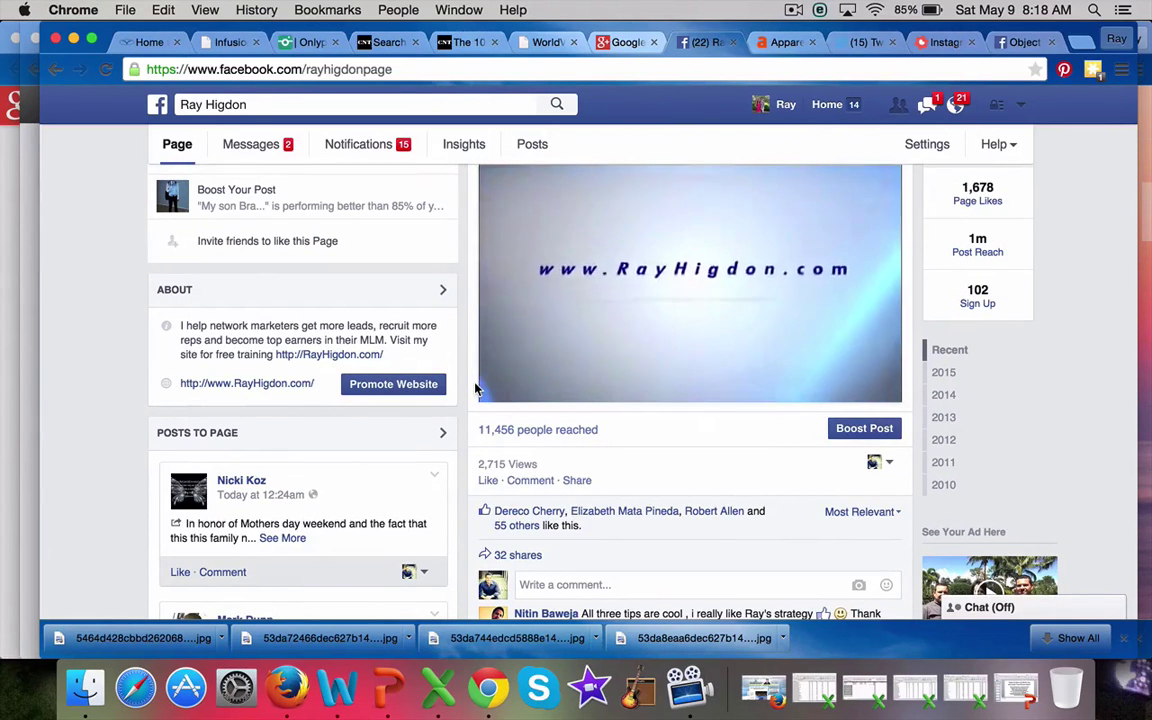The width and height of the screenshot is (1152, 720).
Task: Reload the page in Chrome
Action: 106,70
